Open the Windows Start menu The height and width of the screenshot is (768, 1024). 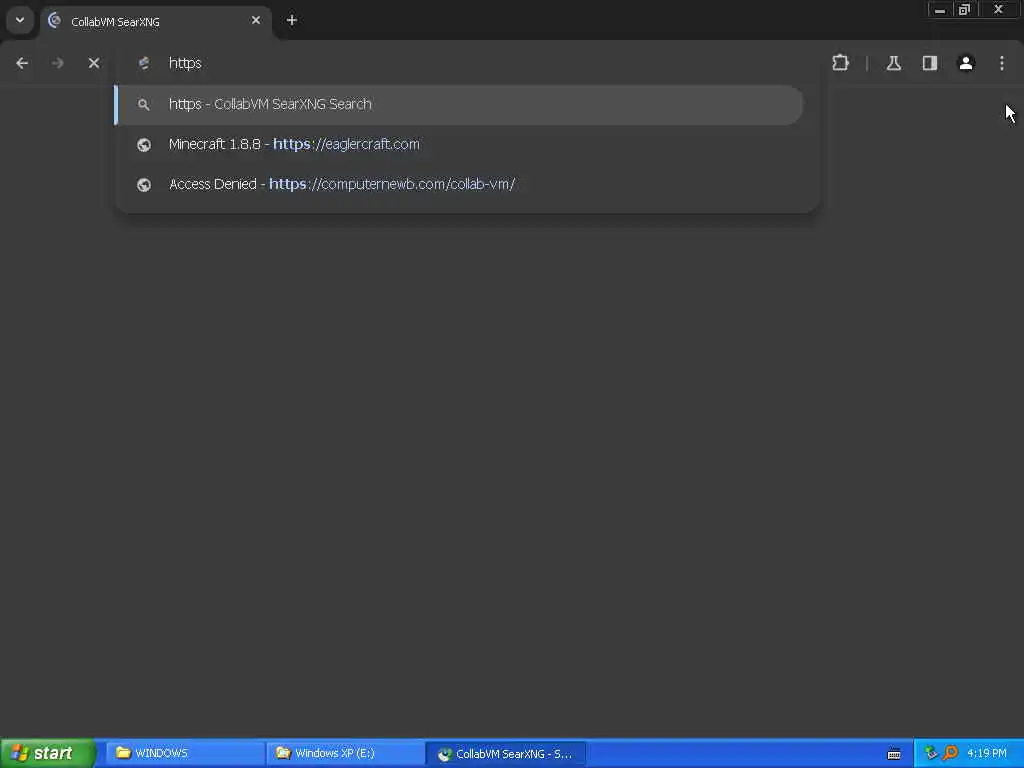pos(48,754)
